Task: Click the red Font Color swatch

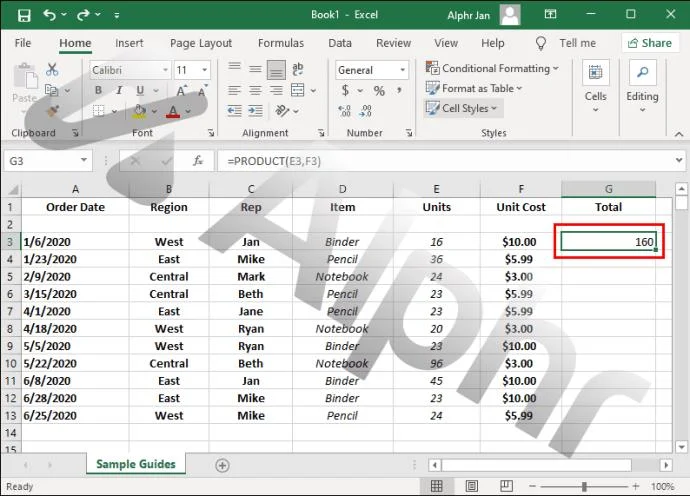Action: [x=173, y=111]
